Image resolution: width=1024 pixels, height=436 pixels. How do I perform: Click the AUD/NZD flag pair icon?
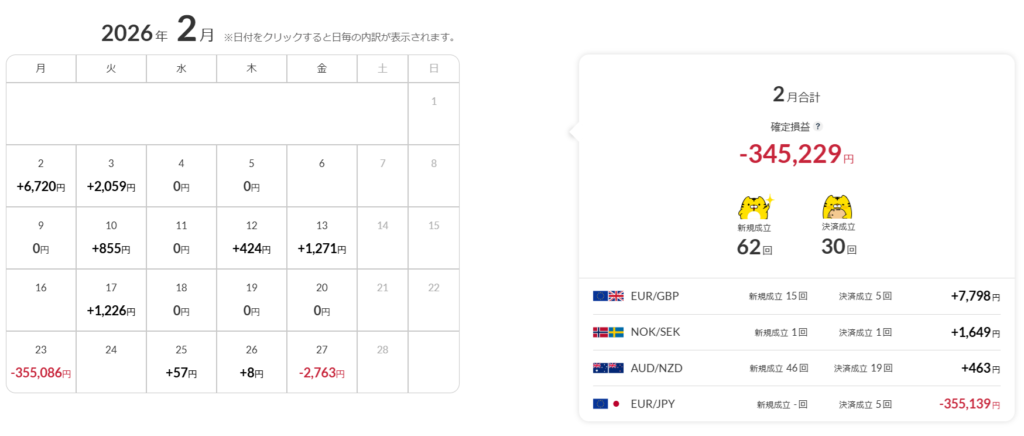(609, 368)
